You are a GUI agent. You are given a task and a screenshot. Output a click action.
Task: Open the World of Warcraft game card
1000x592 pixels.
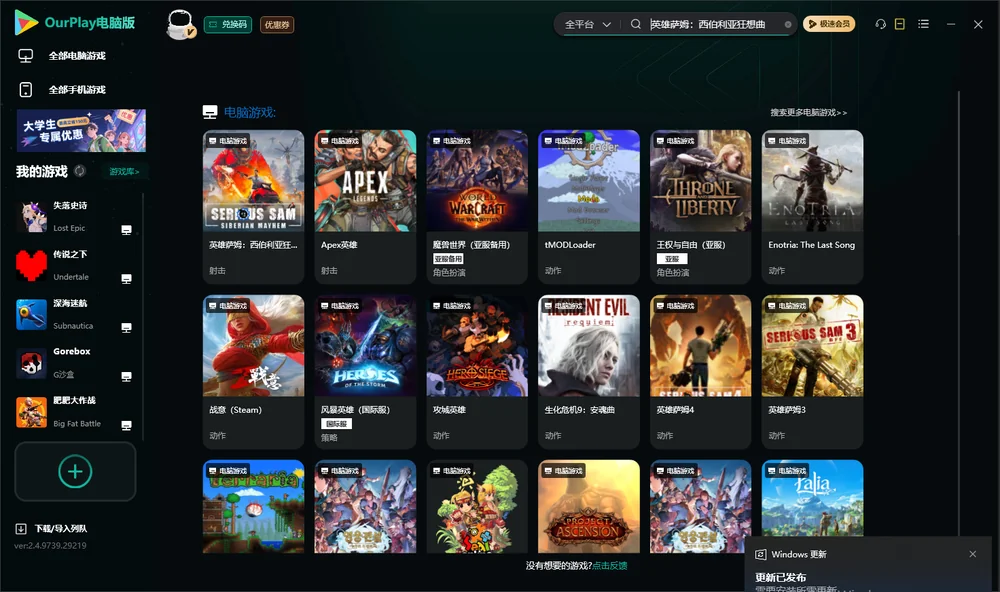pos(477,207)
